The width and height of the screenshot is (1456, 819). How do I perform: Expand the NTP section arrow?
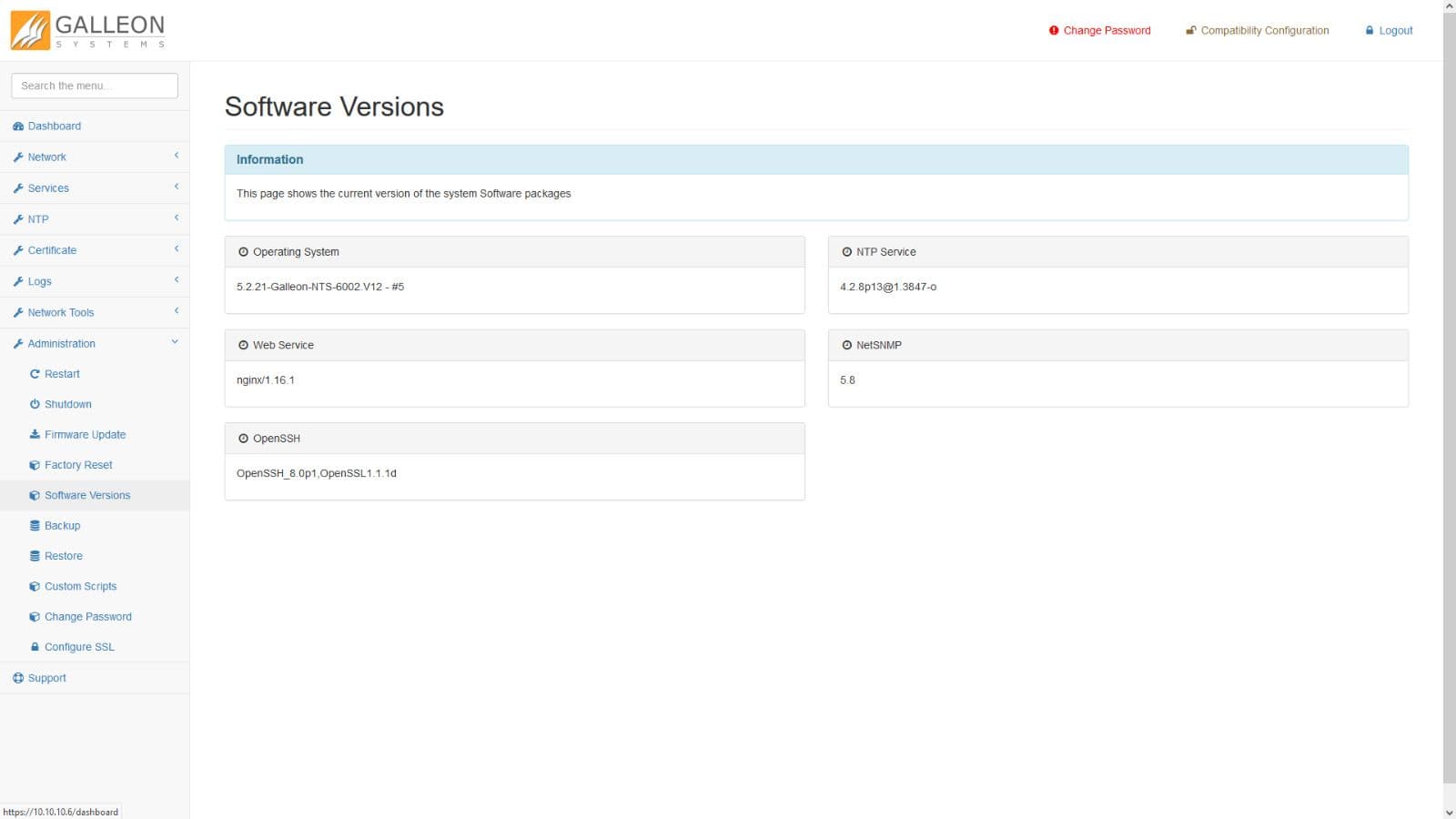coord(176,218)
